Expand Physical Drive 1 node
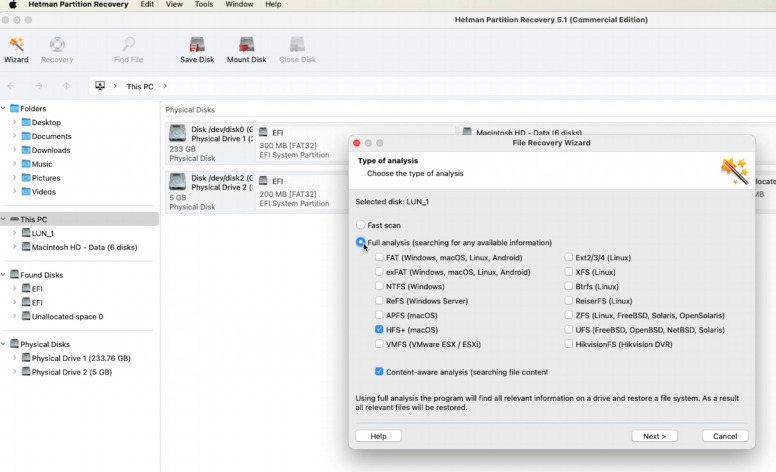Viewport: 776px width, 472px height. (14, 357)
